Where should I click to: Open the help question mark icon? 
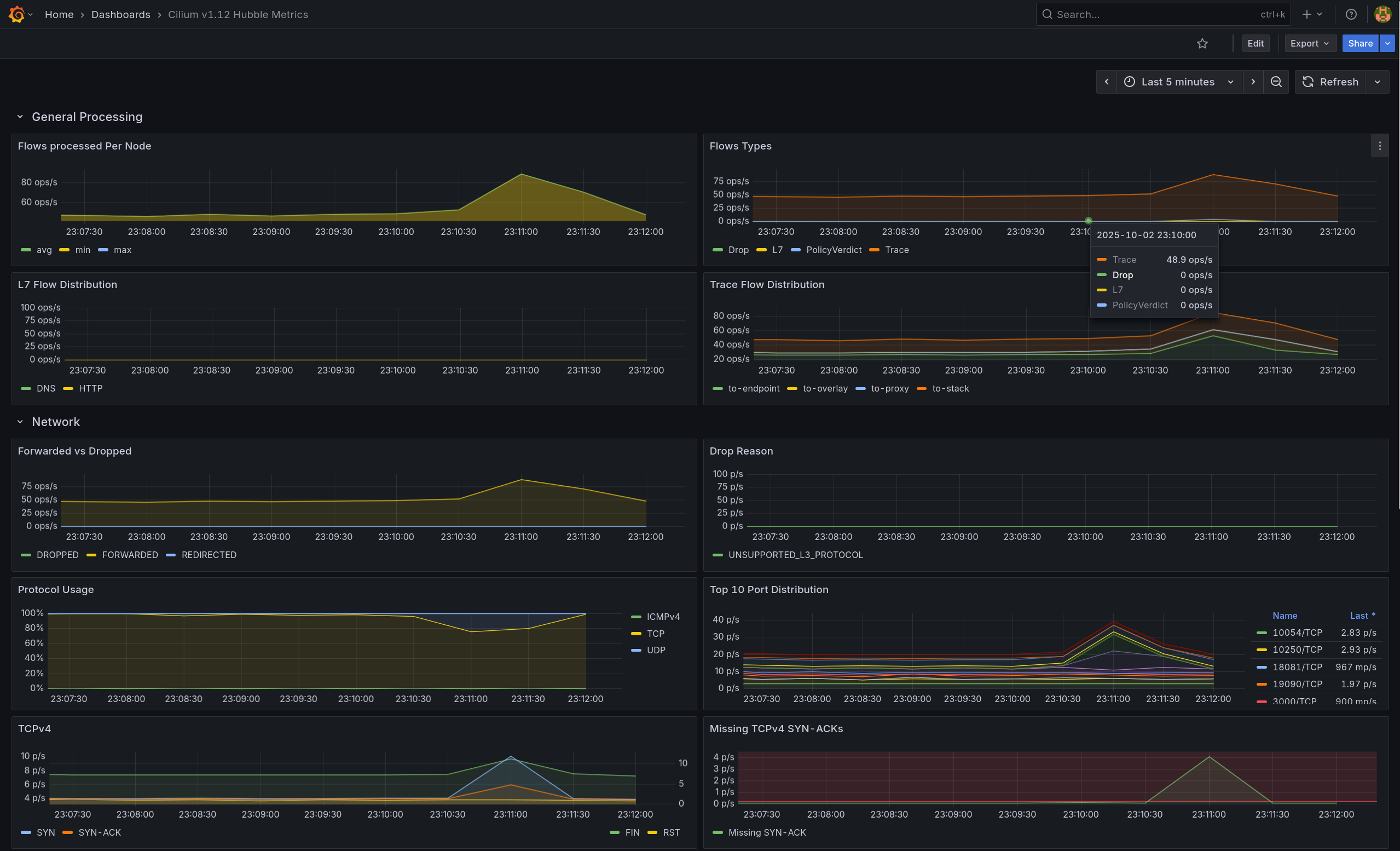tap(1351, 14)
